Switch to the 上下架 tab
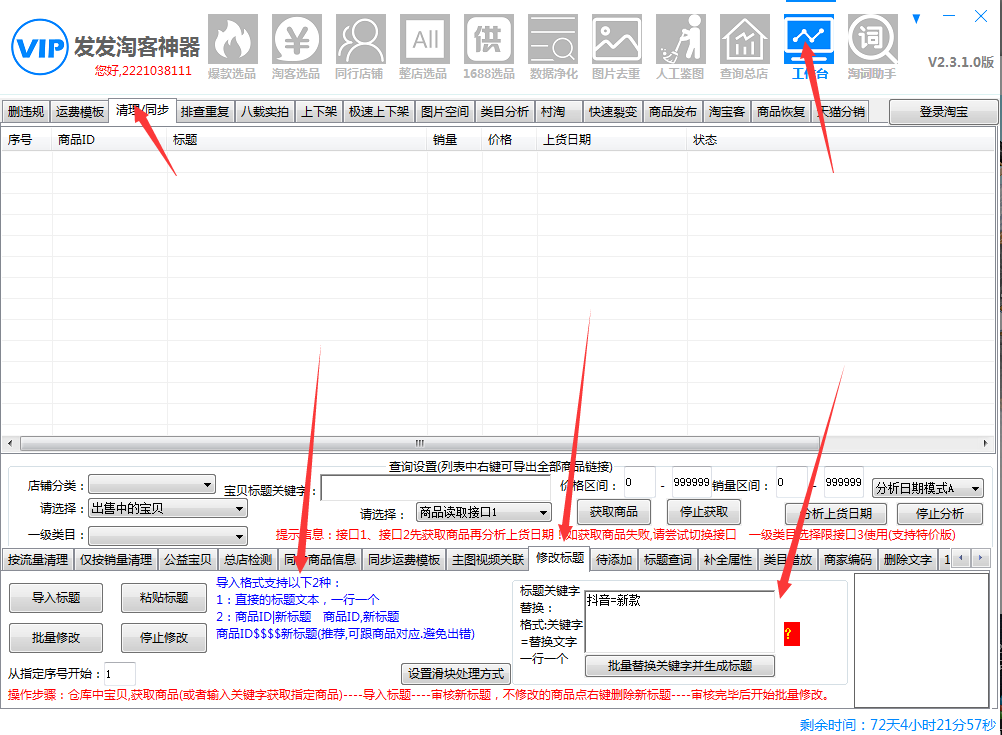This screenshot has width=1002, height=735. pyautogui.click(x=319, y=112)
